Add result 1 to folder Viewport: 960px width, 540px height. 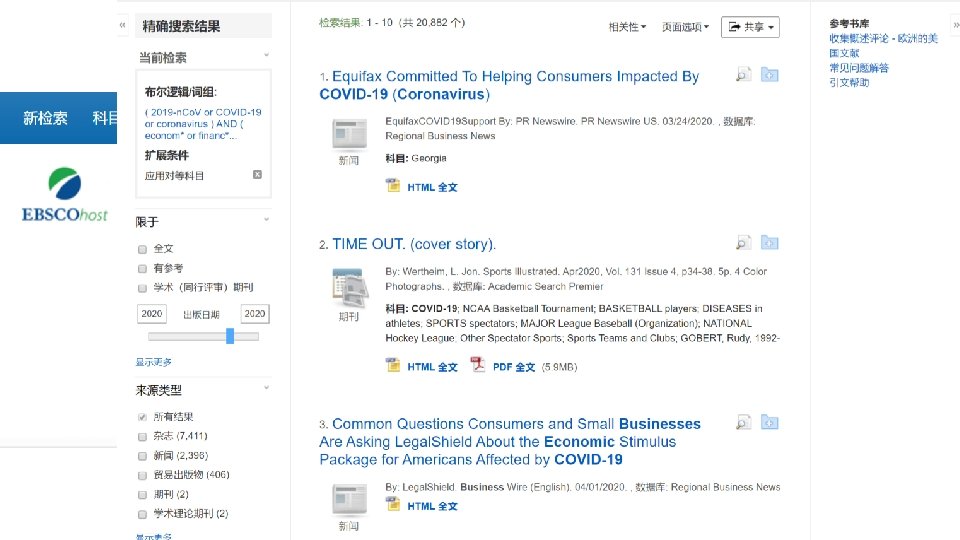click(770, 75)
